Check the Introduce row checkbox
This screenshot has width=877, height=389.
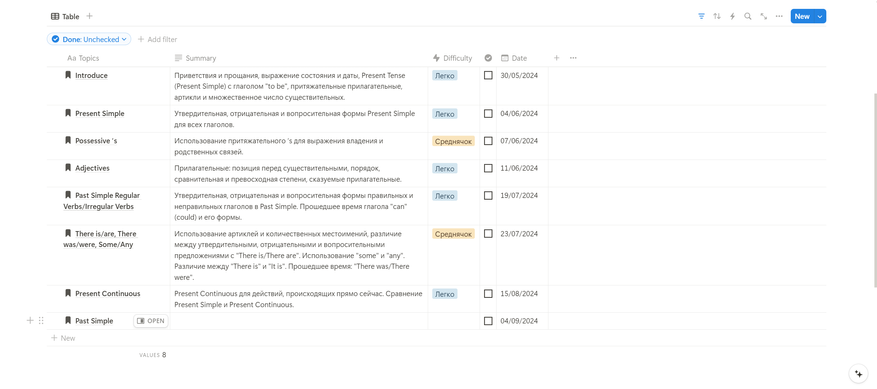[488, 75]
